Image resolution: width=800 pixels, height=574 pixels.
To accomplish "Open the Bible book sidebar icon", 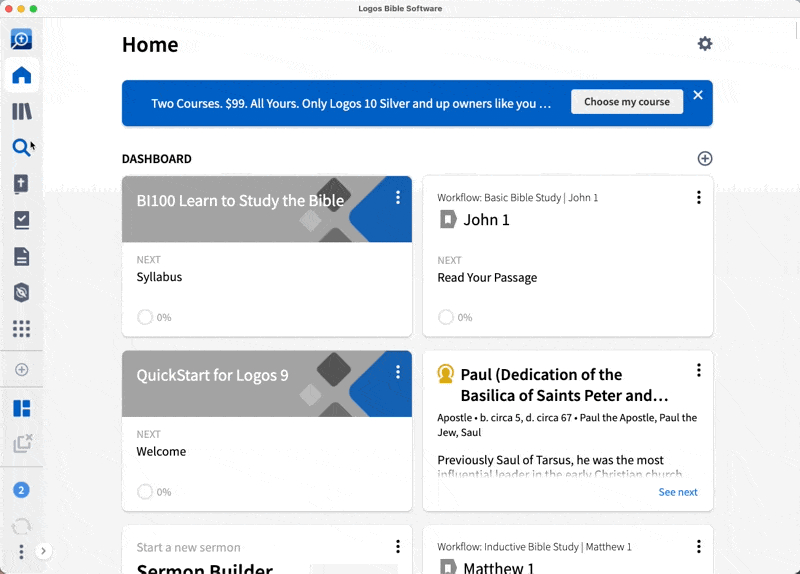I will [21, 184].
